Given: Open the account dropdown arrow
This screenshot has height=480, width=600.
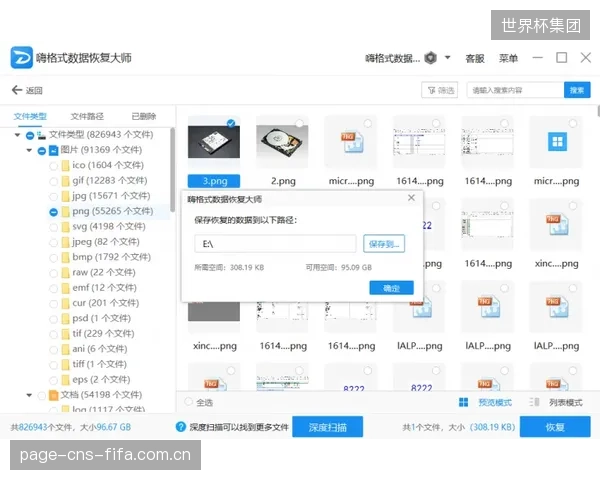Looking at the screenshot, I should pyautogui.click(x=447, y=58).
